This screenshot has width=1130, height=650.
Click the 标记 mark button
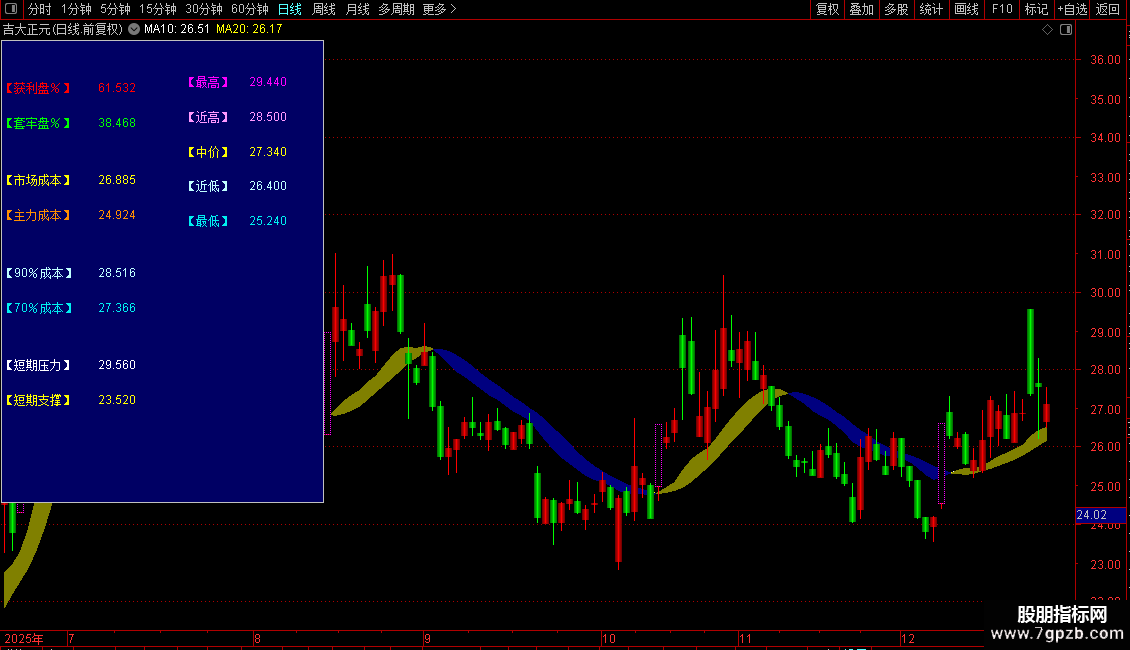1036,9
